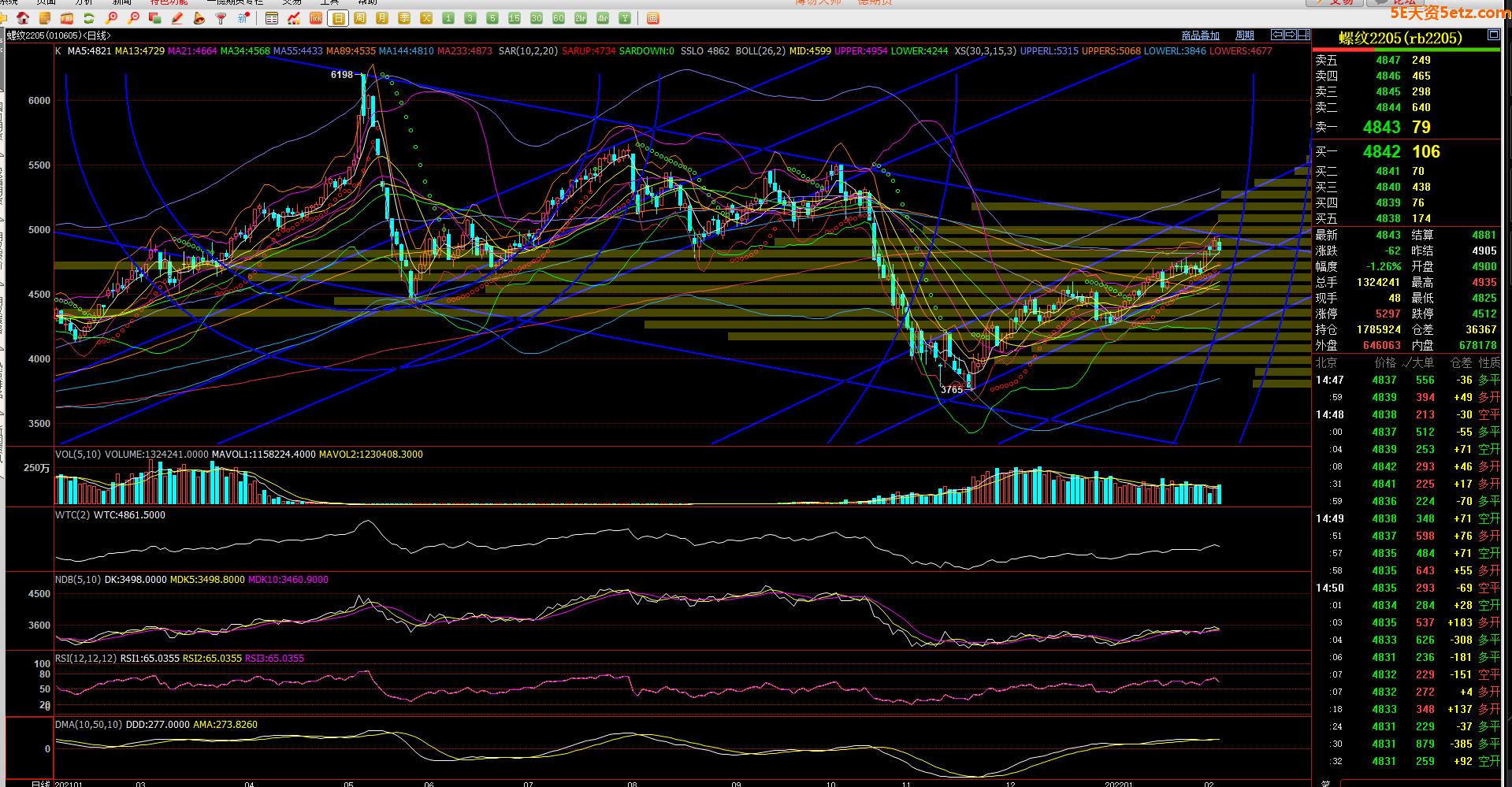Open the 帮助 menu
Screen dimensions: 1512x787
367,2
